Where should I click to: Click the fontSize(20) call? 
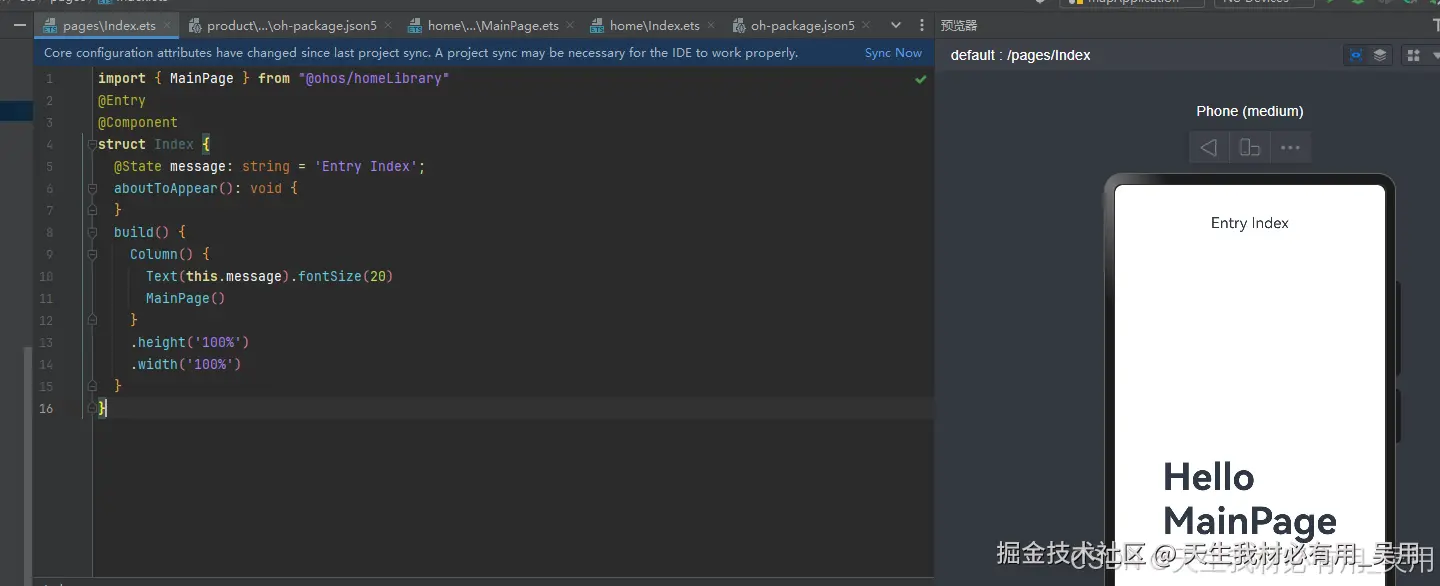(x=345, y=277)
